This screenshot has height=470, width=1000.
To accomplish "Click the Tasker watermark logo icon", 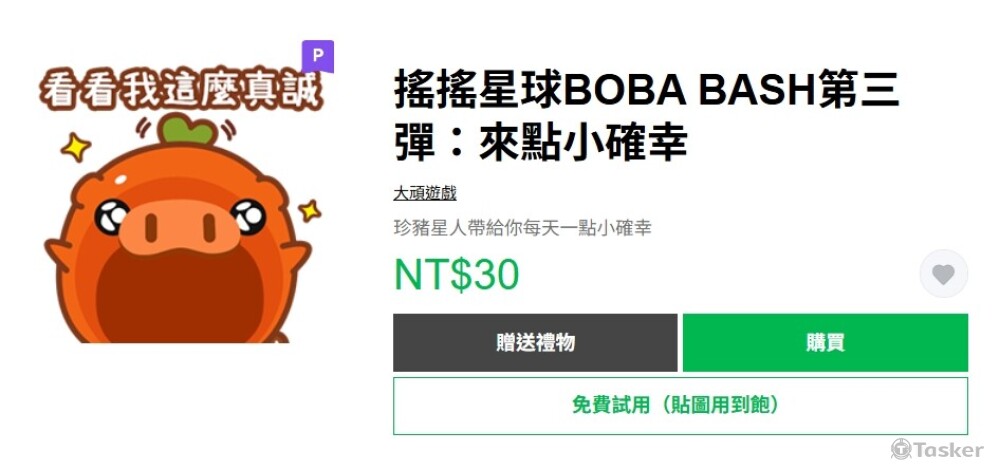I will pyautogui.click(x=901, y=450).
